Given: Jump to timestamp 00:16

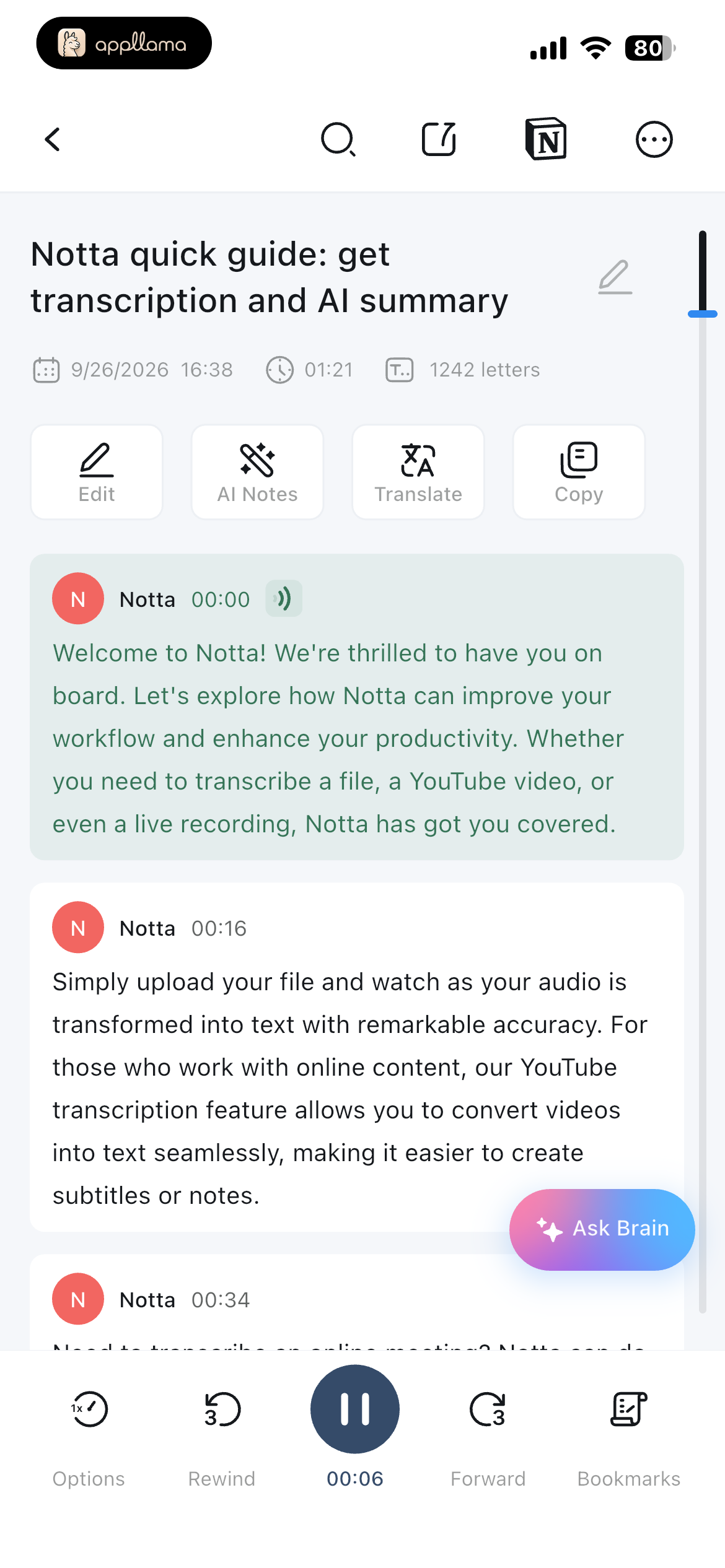Looking at the screenshot, I should click(x=219, y=928).
